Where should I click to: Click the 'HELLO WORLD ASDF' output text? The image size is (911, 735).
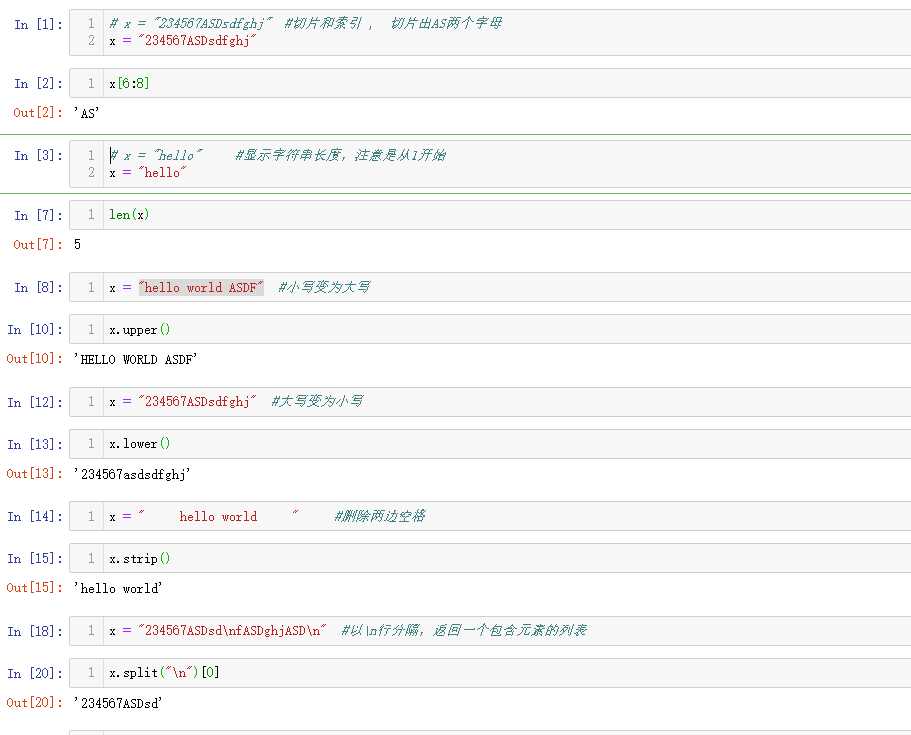pos(136,359)
